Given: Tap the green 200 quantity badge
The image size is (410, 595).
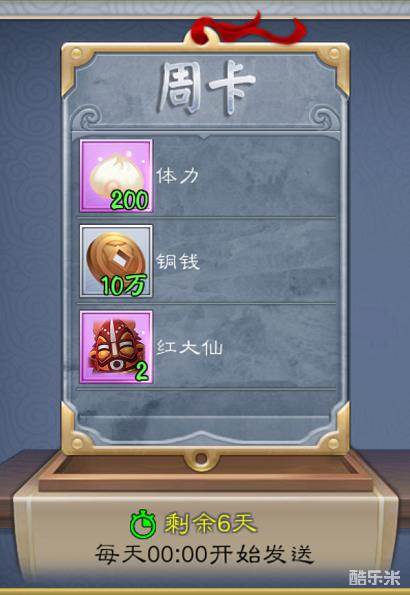Looking at the screenshot, I should tap(129, 200).
